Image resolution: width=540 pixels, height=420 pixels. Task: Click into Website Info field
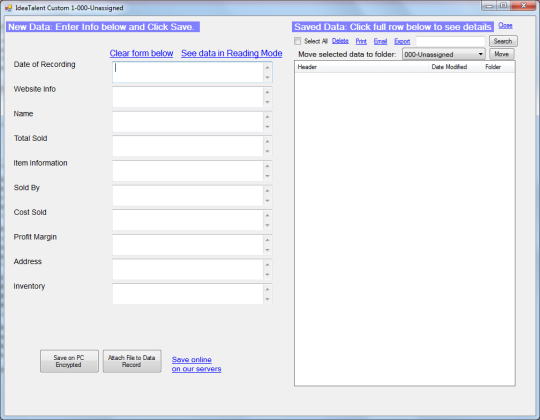(188, 97)
